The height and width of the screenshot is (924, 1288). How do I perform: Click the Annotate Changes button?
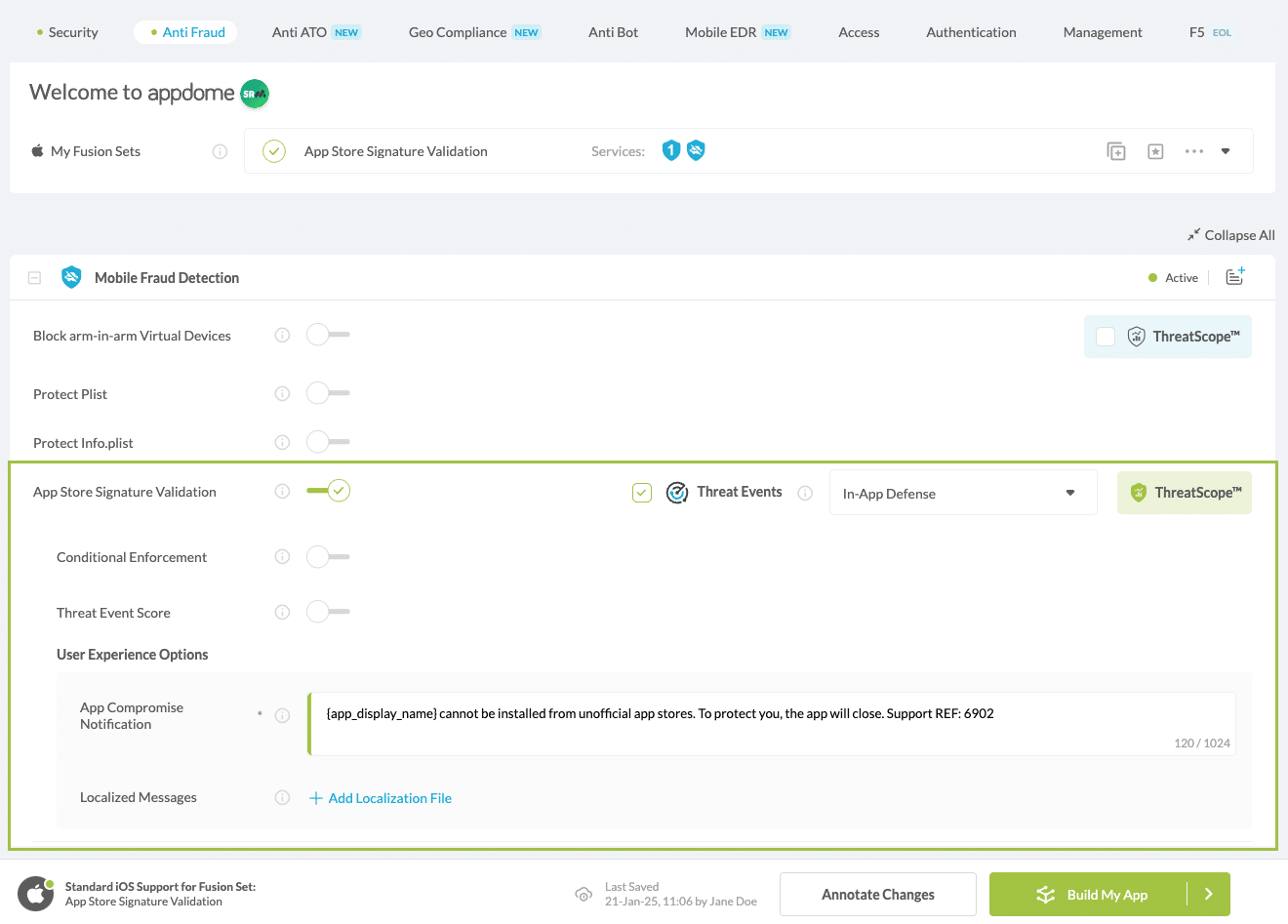pyautogui.click(x=877, y=895)
